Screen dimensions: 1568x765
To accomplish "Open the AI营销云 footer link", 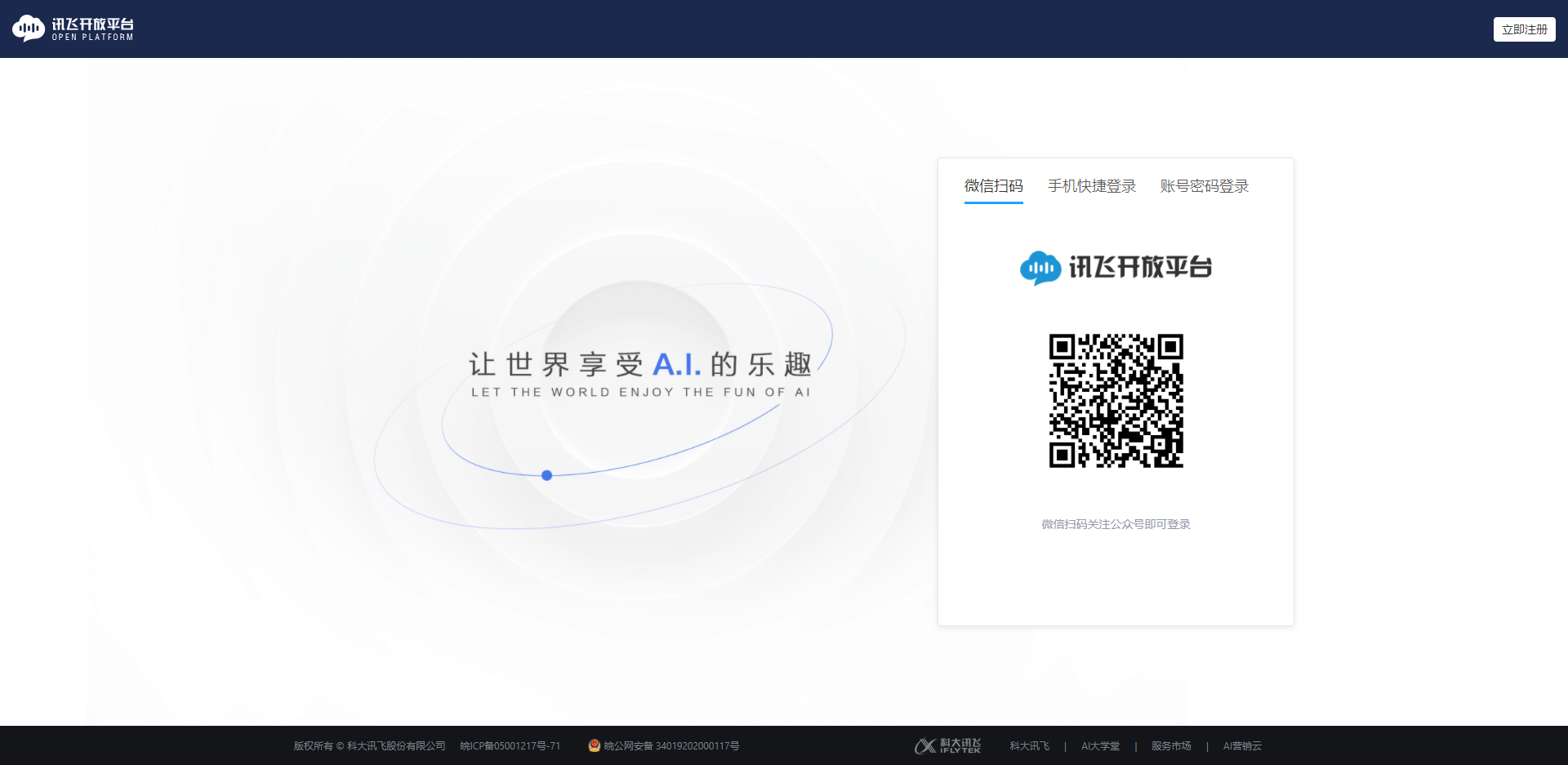I will [1242, 745].
